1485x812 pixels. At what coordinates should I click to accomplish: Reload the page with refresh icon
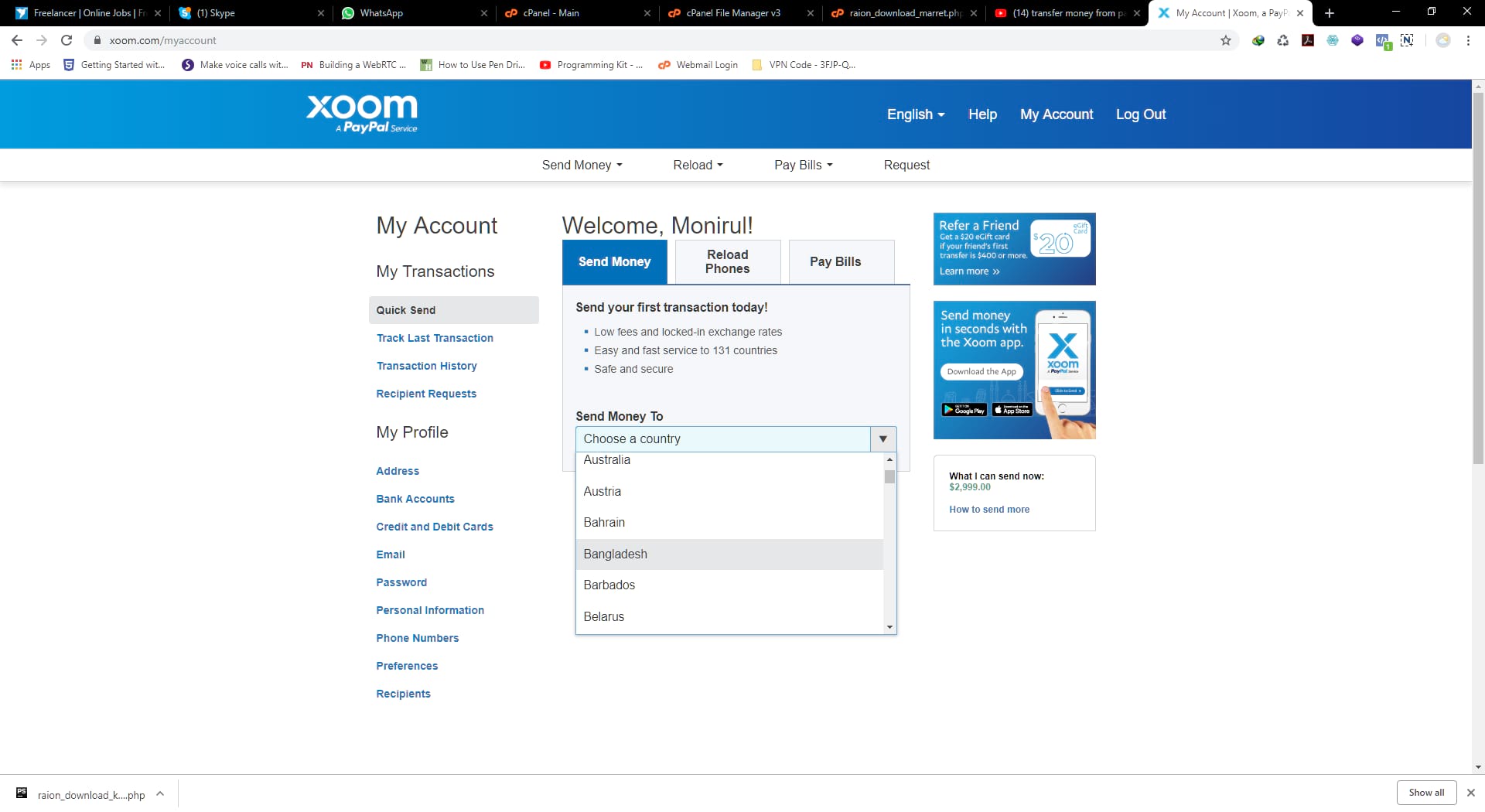67,40
